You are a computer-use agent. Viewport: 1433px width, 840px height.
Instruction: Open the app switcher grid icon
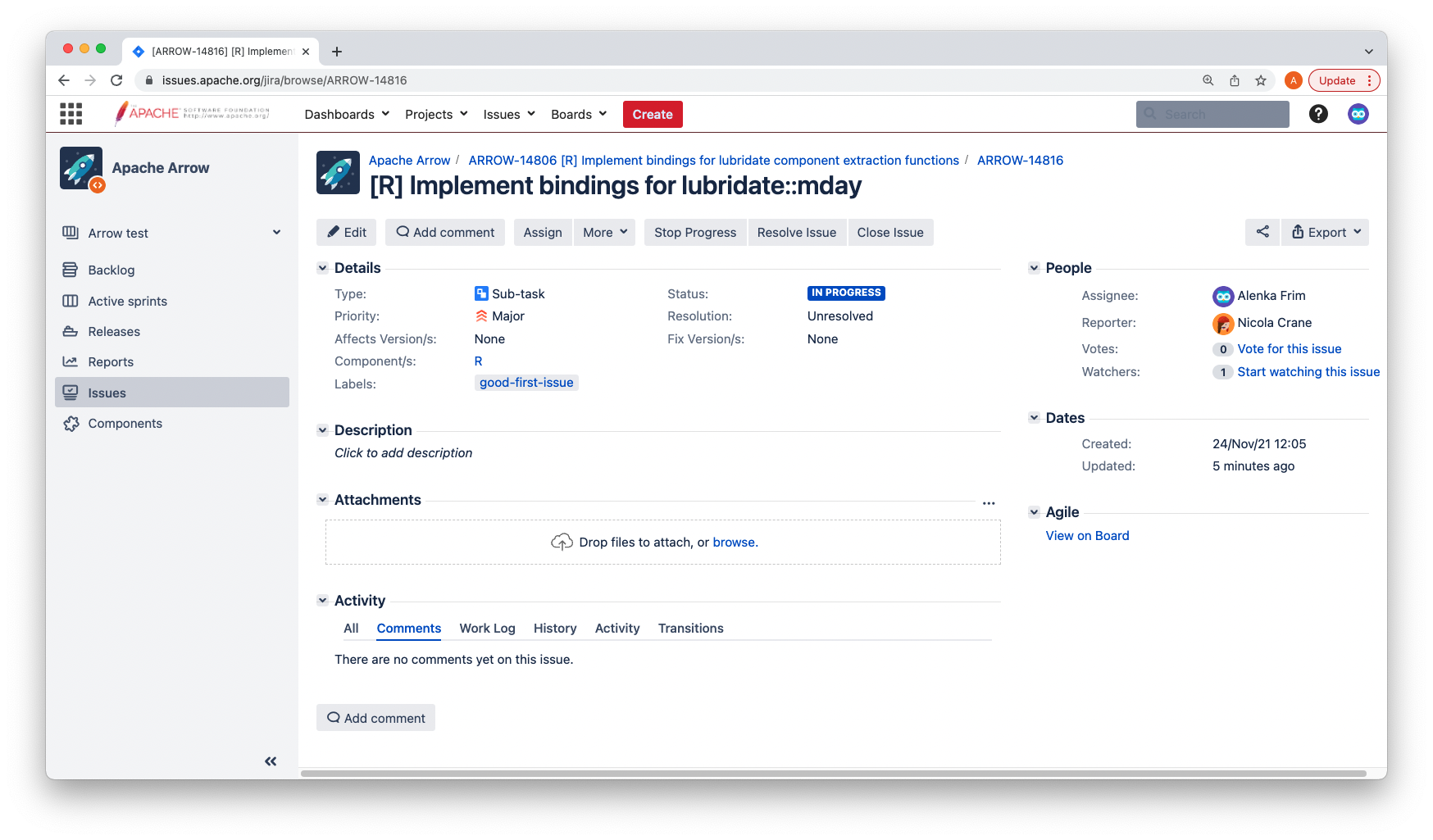pos(71,114)
